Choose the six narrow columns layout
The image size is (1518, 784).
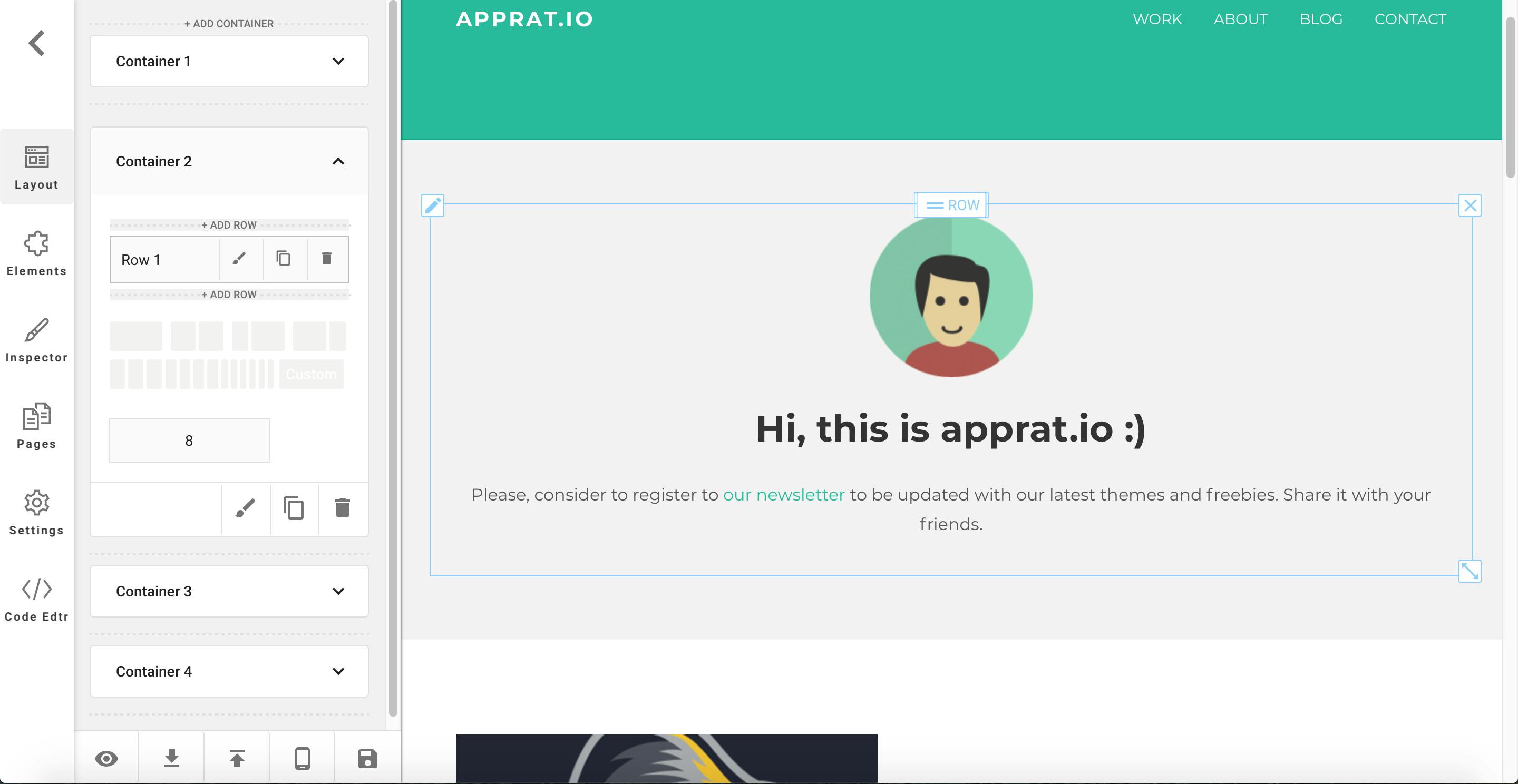(x=248, y=374)
